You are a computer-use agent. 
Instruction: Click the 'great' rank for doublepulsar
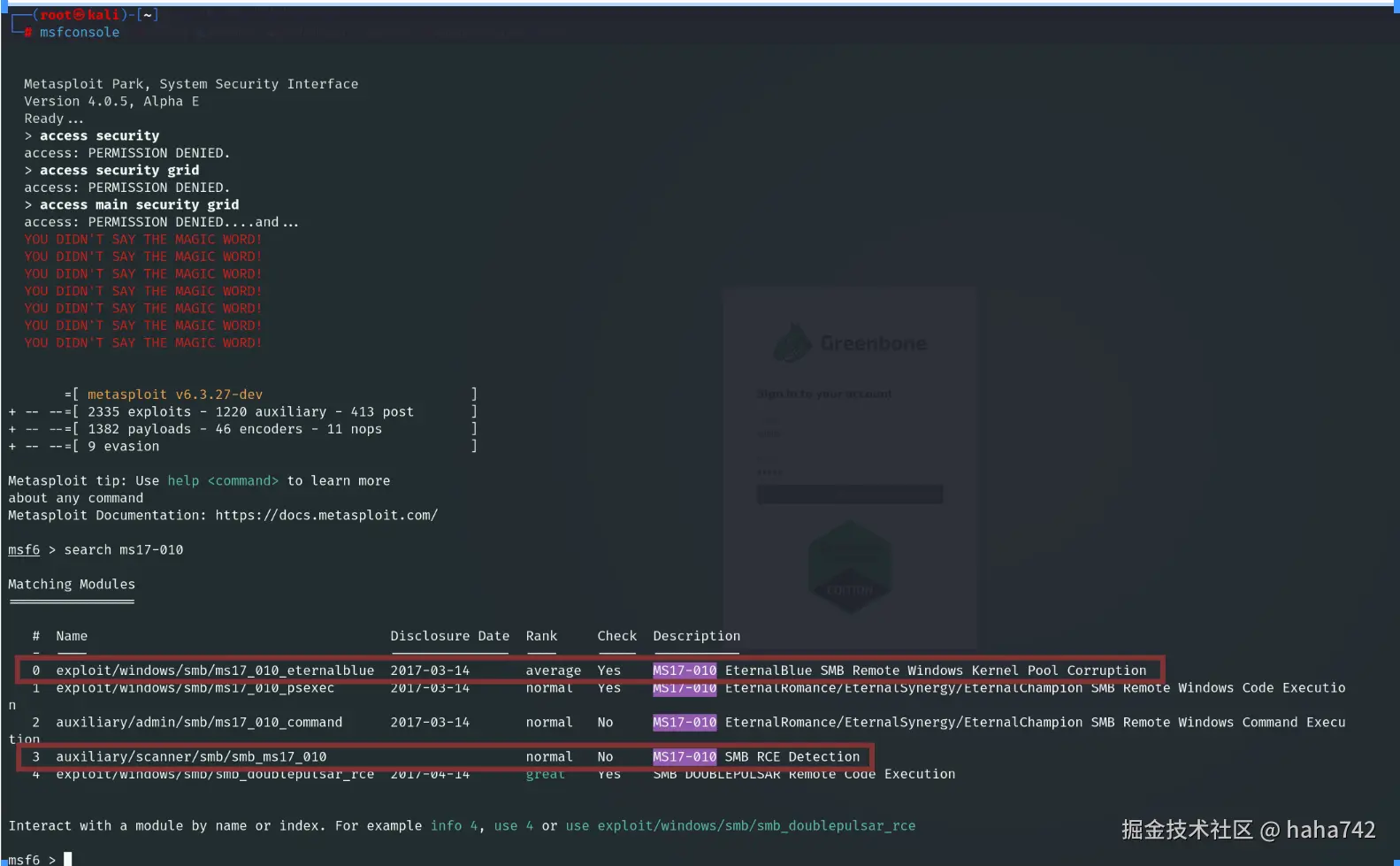546,774
